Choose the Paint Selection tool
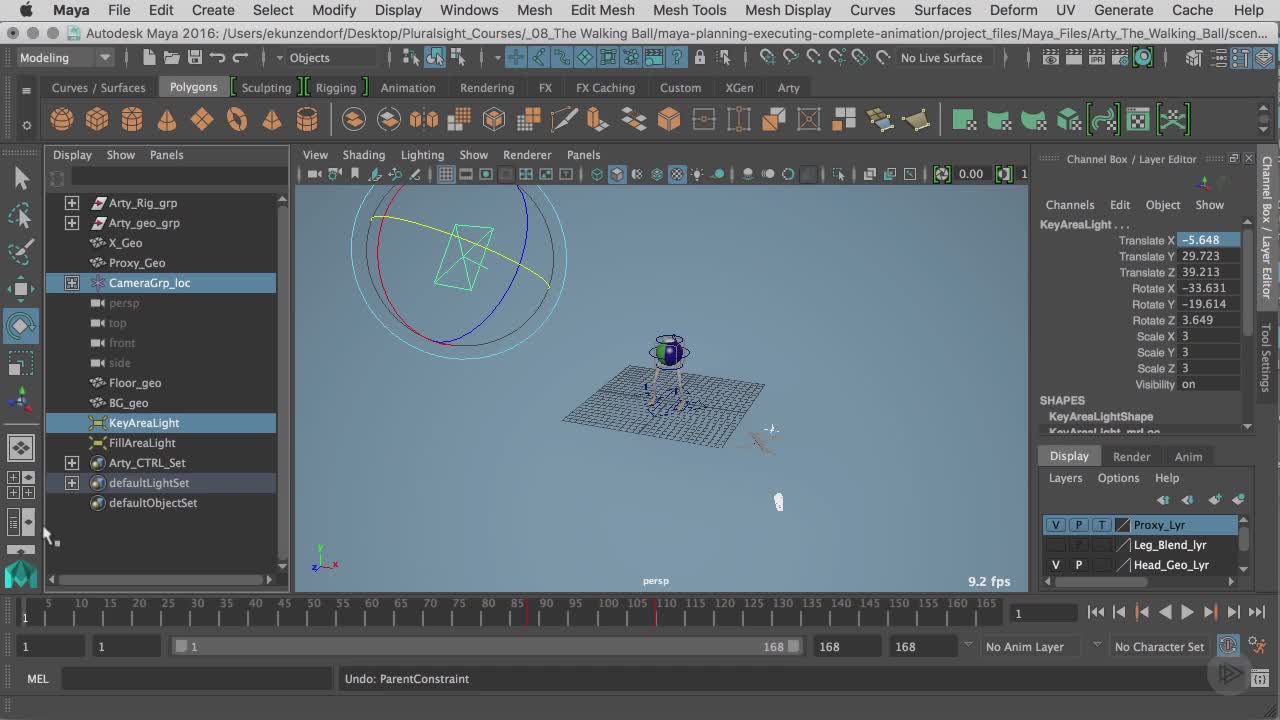 (21, 252)
